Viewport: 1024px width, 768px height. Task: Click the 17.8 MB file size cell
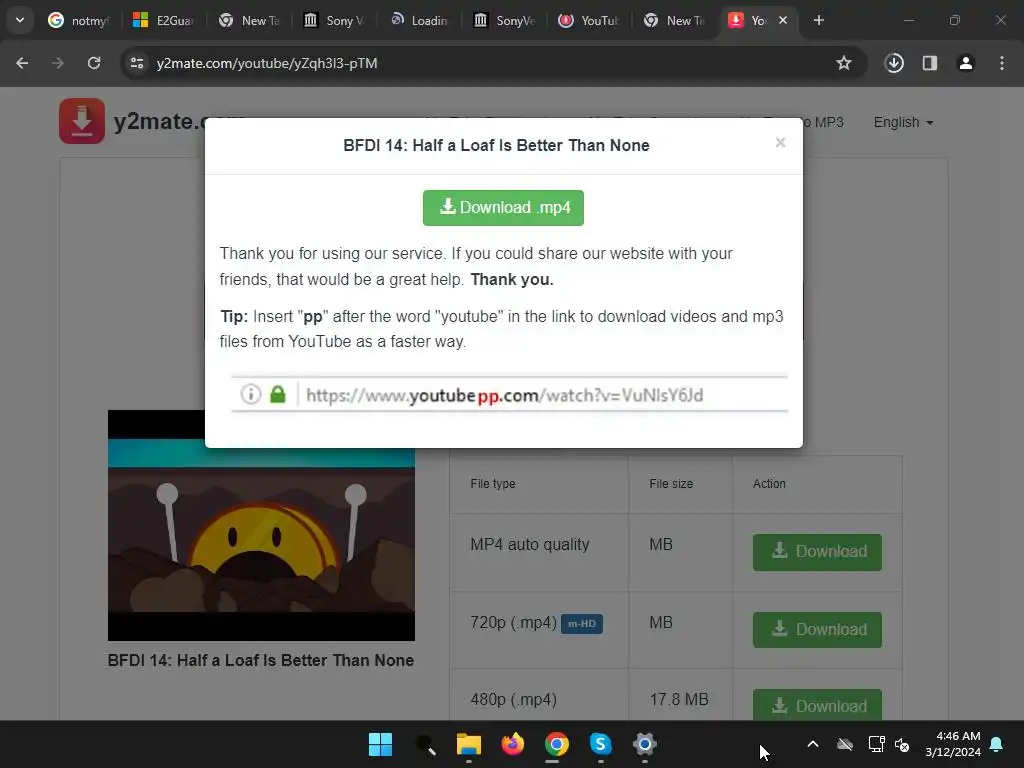click(679, 699)
